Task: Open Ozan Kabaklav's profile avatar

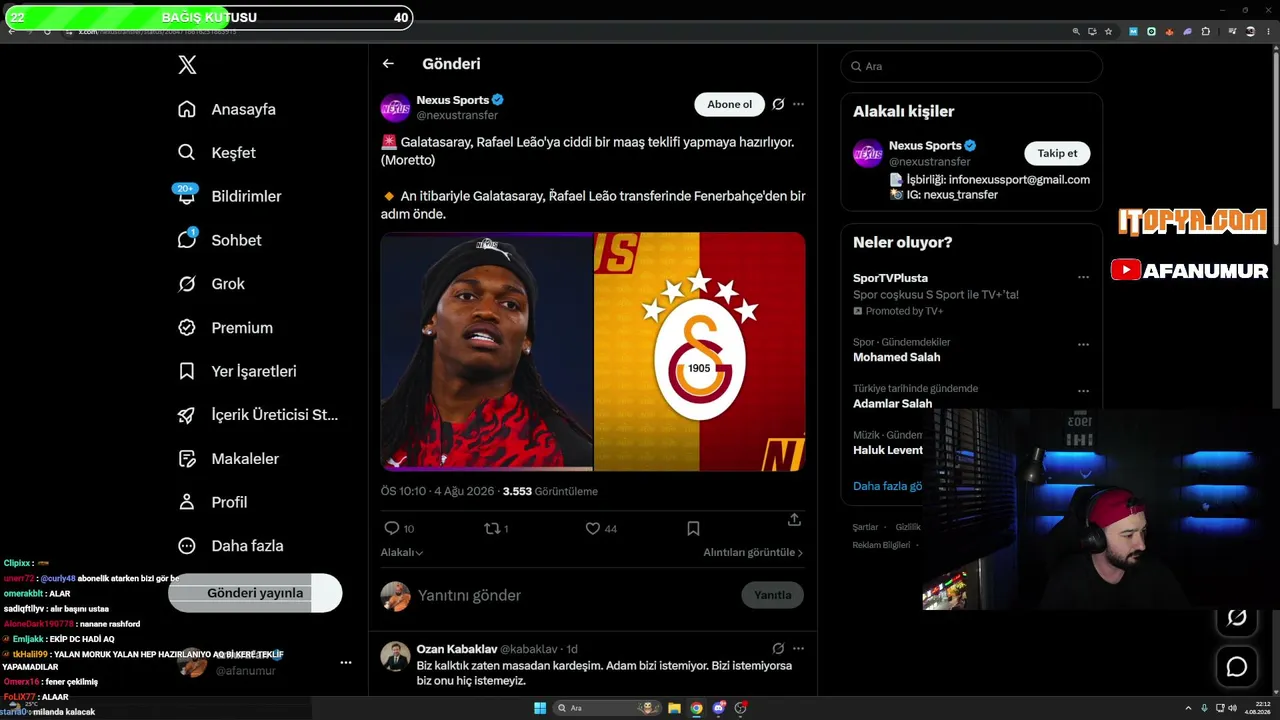Action: (396, 656)
